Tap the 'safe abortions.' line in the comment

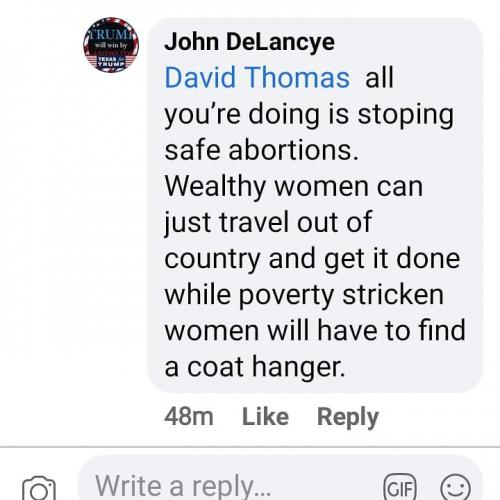(261, 150)
